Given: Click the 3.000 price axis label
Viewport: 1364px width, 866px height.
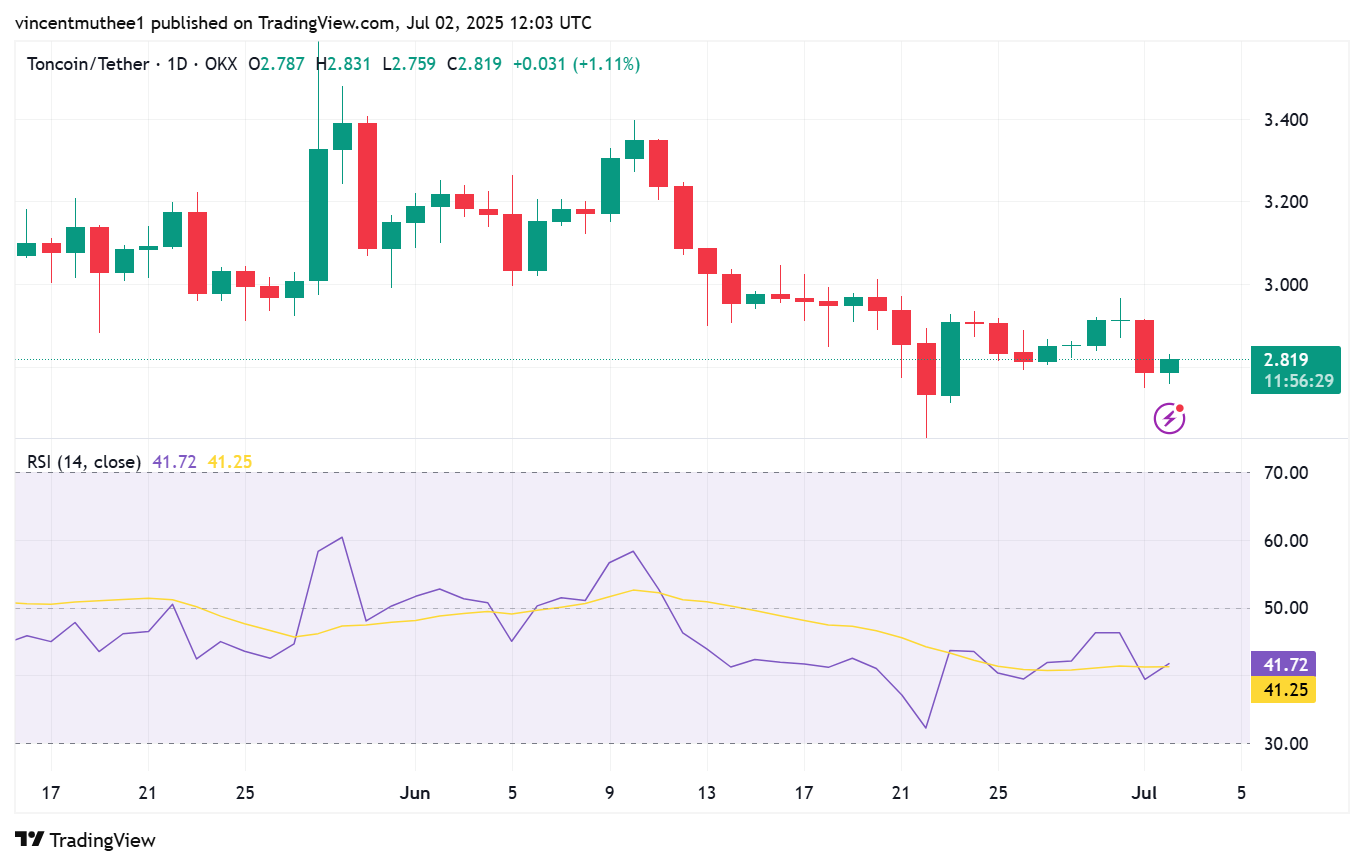Looking at the screenshot, I should [1286, 285].
